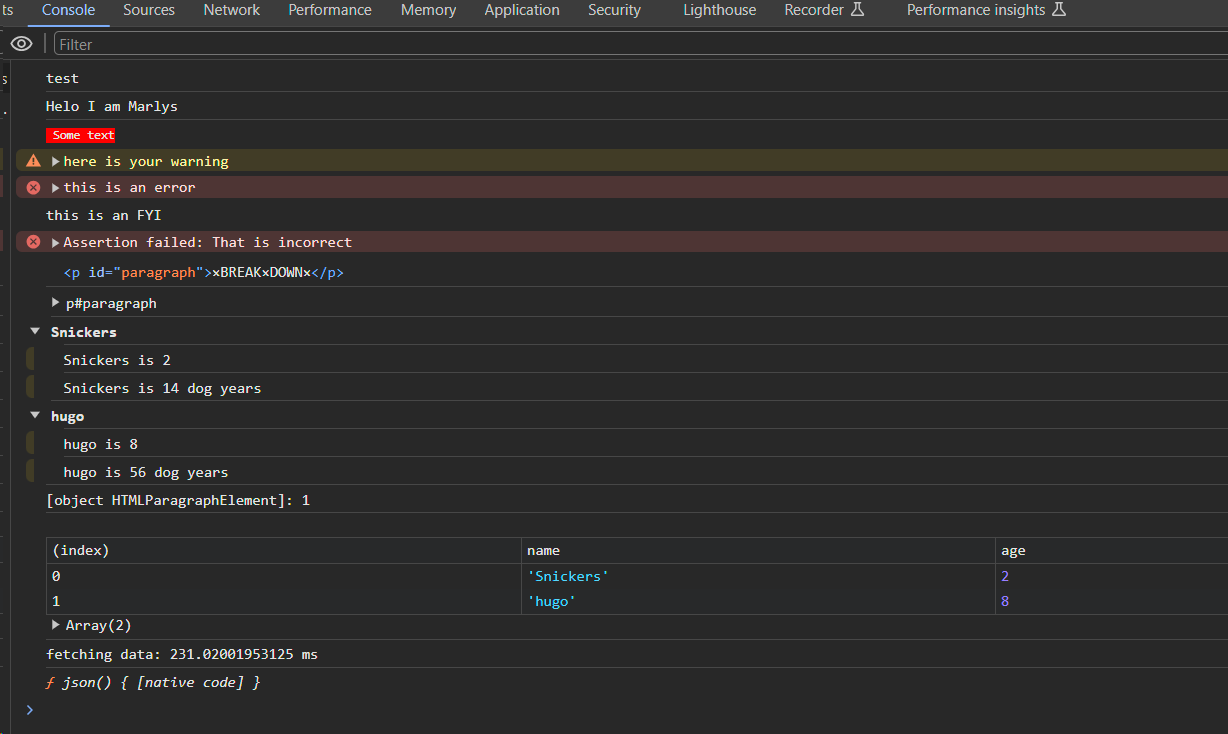Click the index 1 table cell
This screenshot has width=1228, height=734.
(x=284, y=601)
